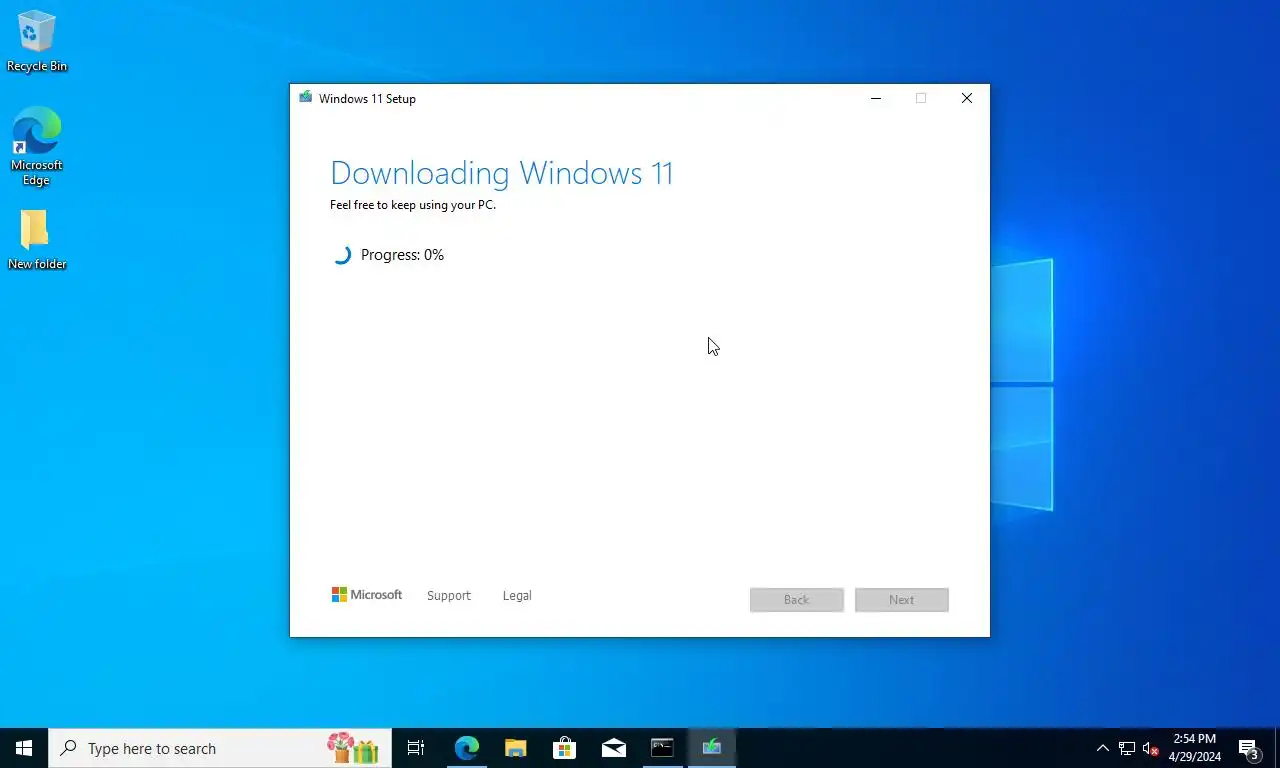This screenshot has width=1280, height=768.
Task: Click the Windows 11 Setup taskbar item
Action: pyautogui.click(x=712, y=748)
